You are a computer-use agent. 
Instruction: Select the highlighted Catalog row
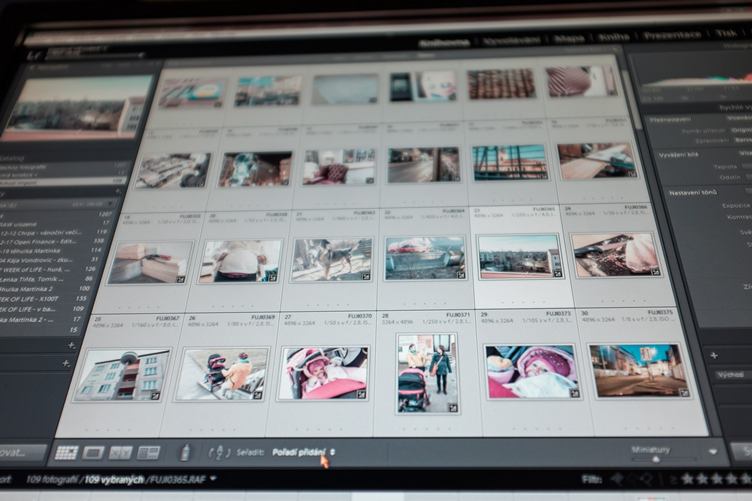pyautogui.click(x=62, y=182)
